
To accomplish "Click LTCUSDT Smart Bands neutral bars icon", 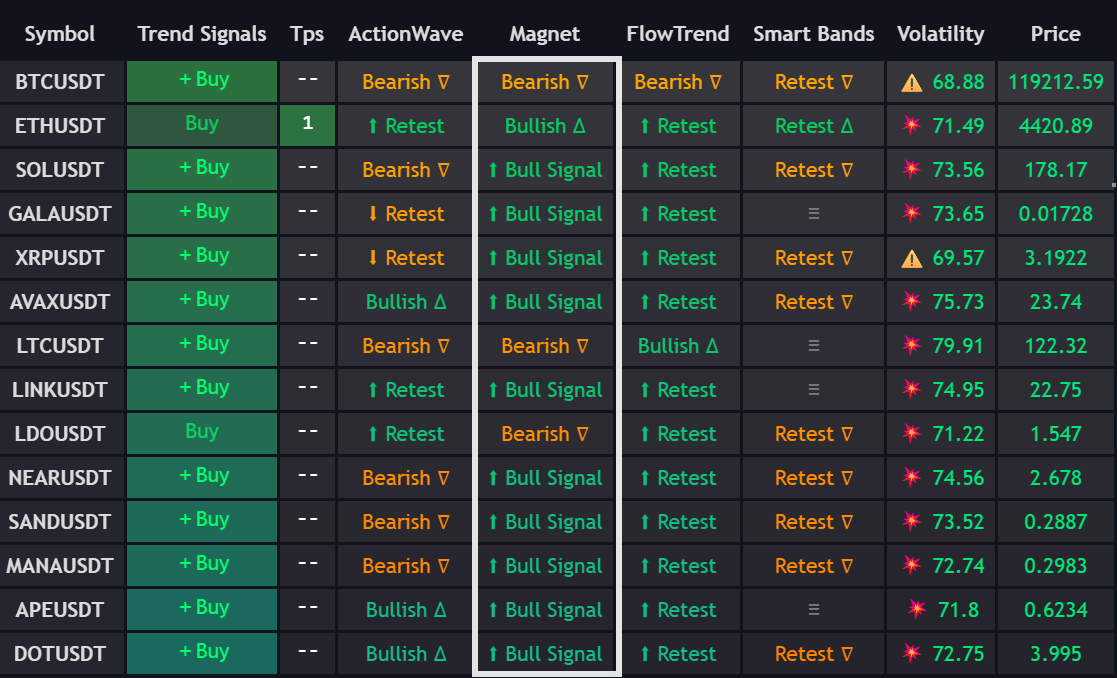I will tap(814, 346).
